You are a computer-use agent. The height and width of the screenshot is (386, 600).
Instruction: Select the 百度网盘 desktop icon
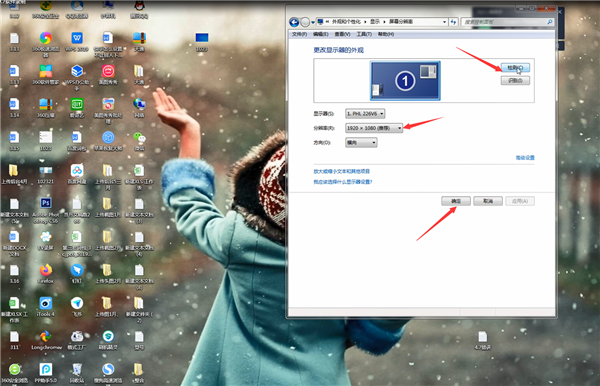tap(77, 174)
